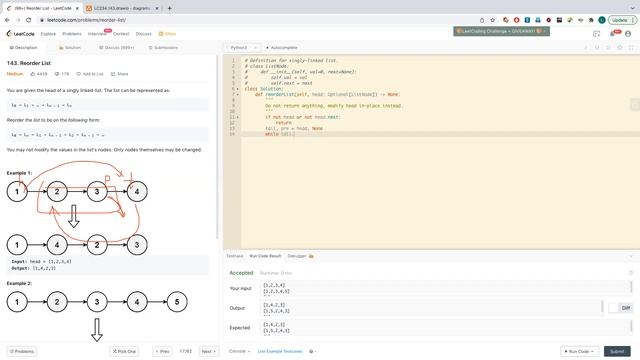The image size is (640, 360).
Task: Go to the Next problem
Action: [x=209, y=351]
